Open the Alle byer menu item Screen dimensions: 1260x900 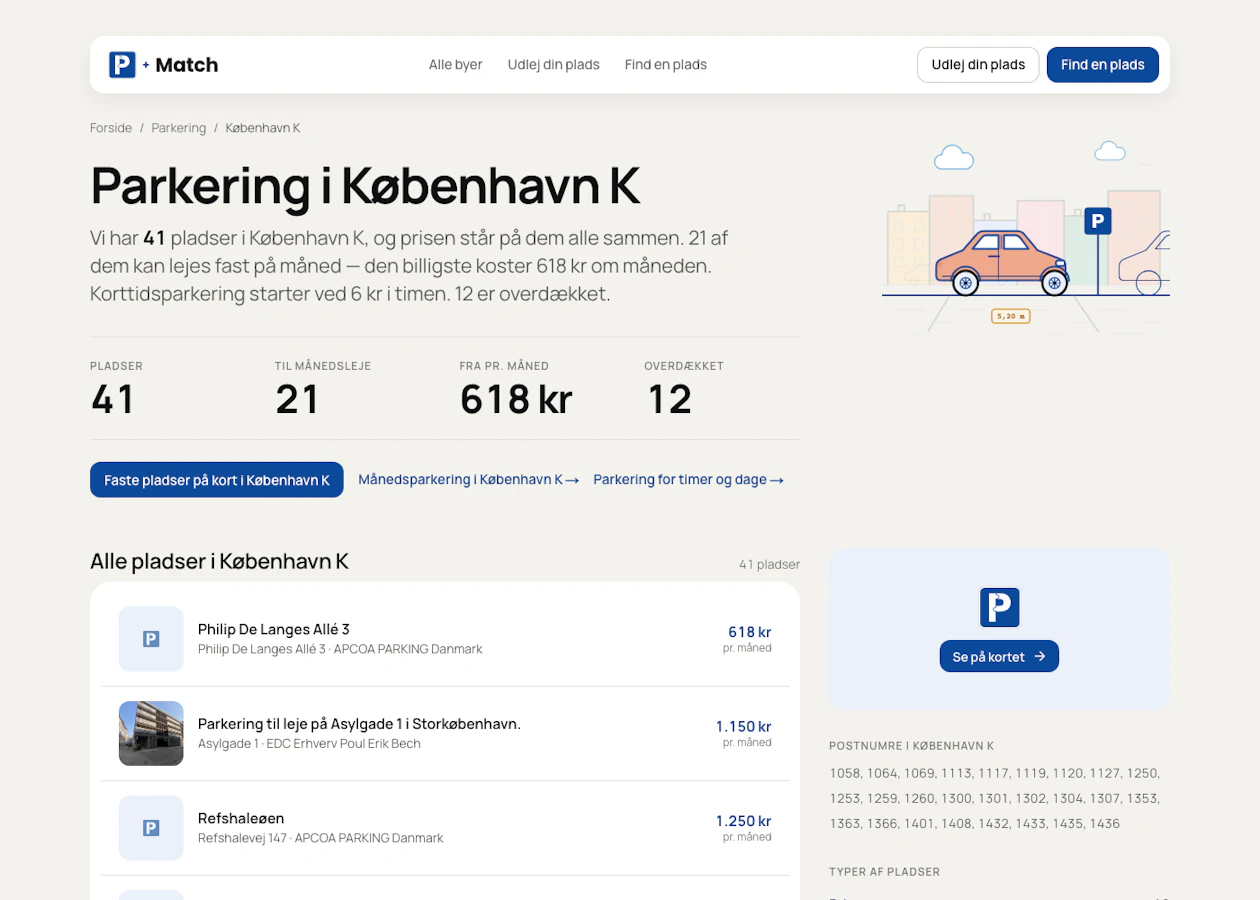click(456, 65)
